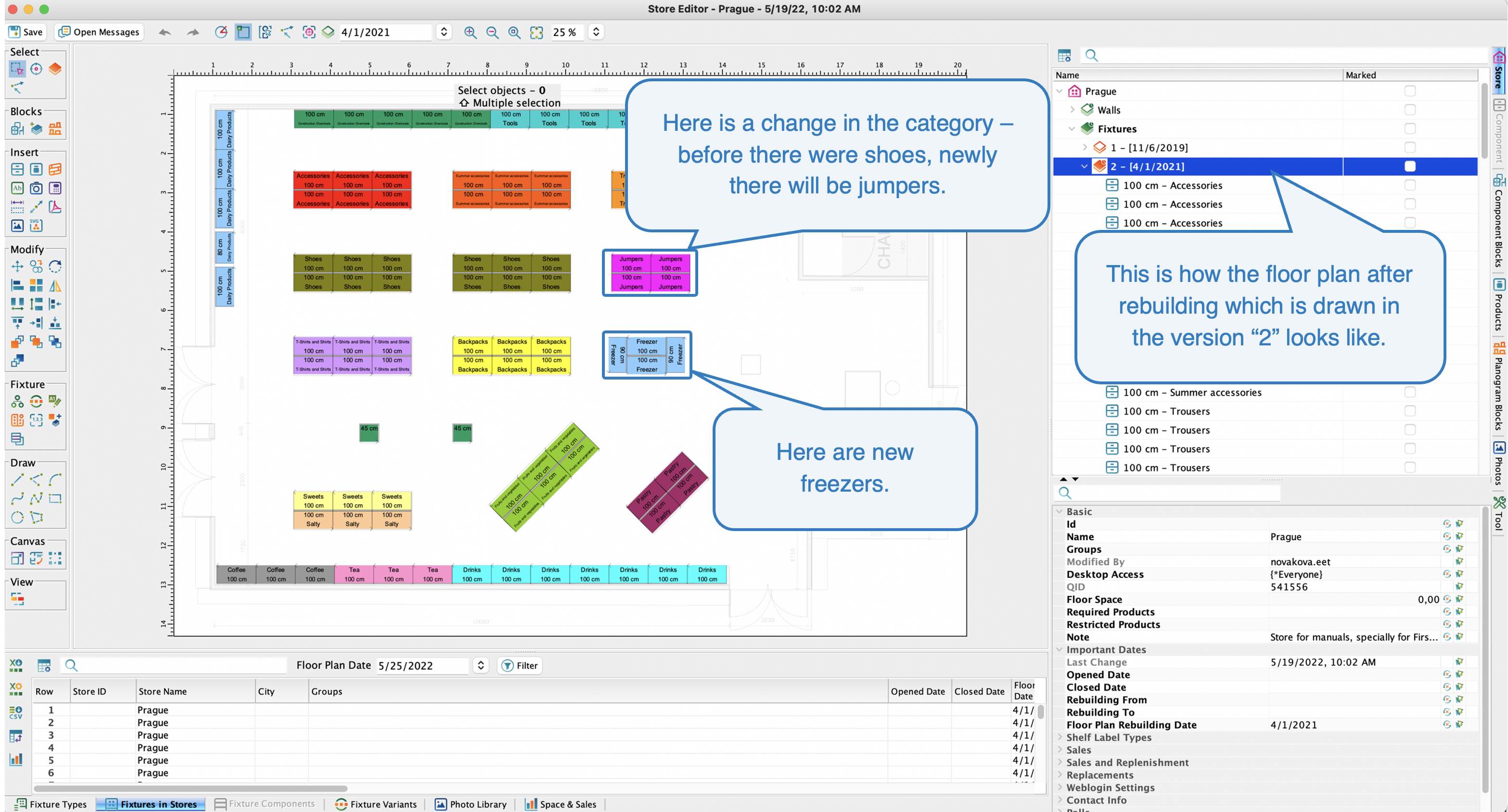Insert a PDF using the PDF icon
Image resolution: width=1508 pixels, height=812 pixels.
click(55, 207)
